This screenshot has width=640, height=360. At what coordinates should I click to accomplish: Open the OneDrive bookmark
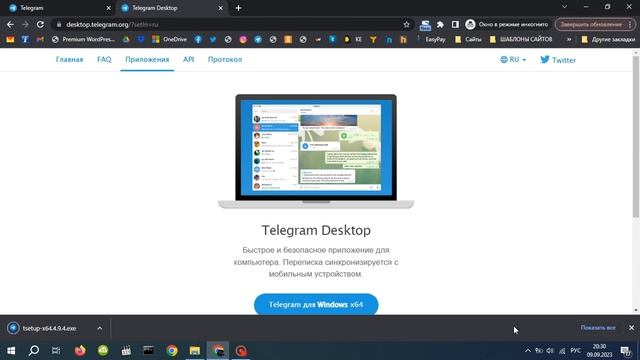click(x=169, y=40)
